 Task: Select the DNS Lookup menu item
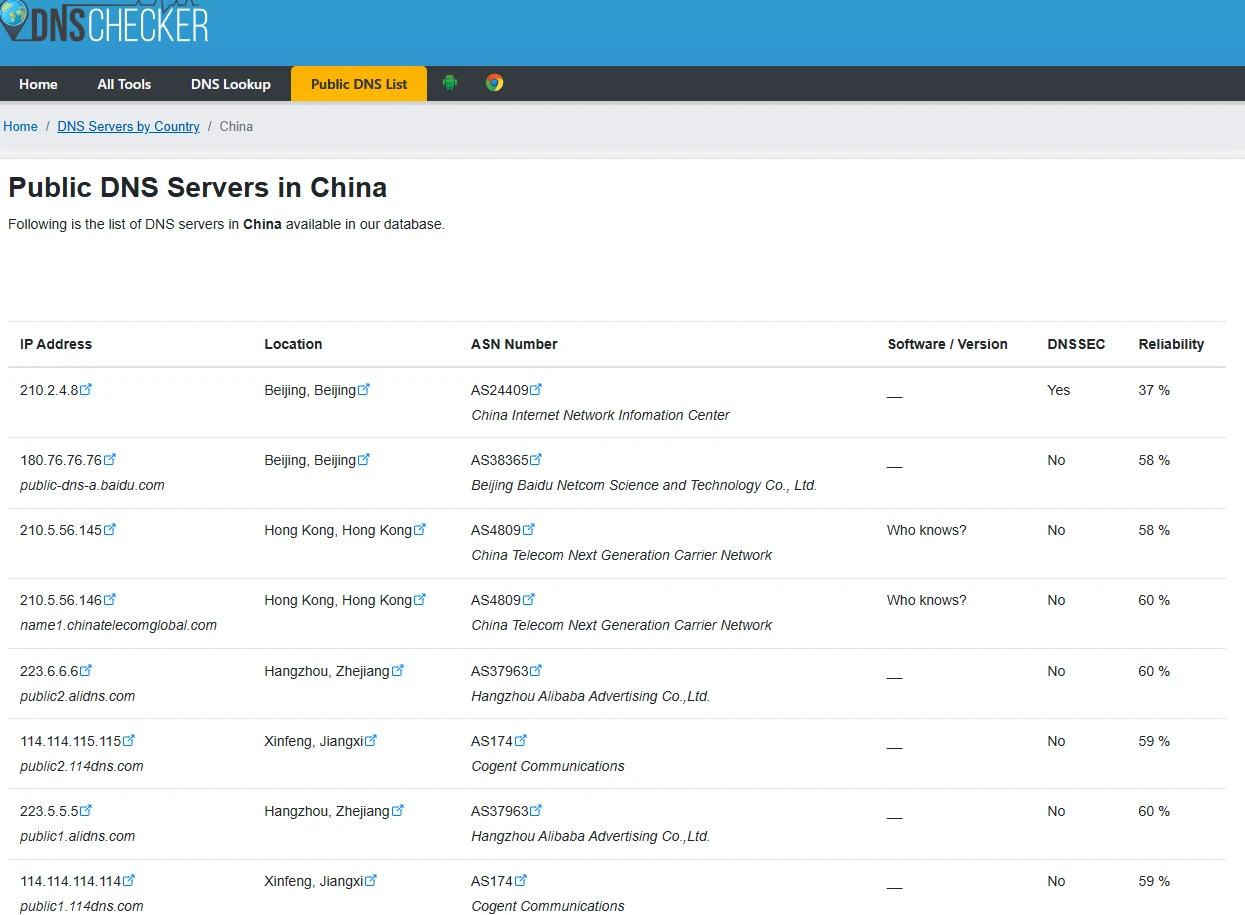tap(230, 84)
